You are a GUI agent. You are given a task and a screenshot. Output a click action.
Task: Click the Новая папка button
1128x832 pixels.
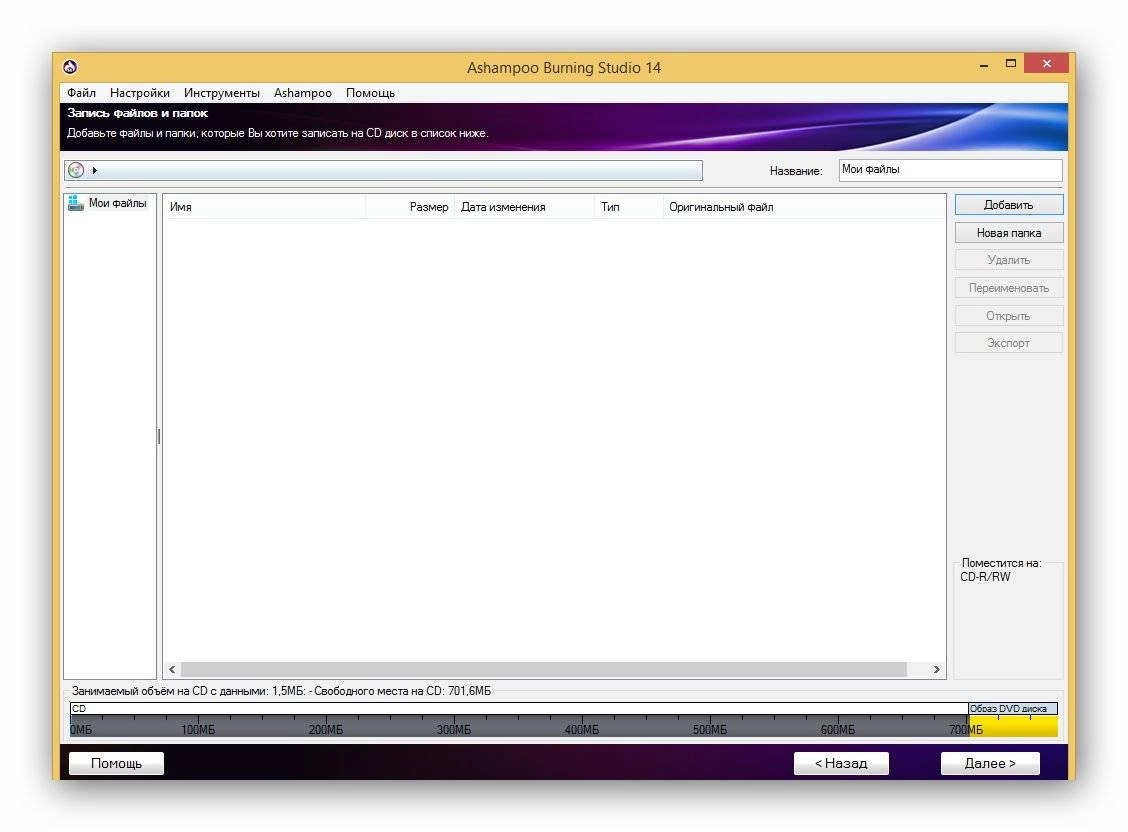click(1009, 233)
